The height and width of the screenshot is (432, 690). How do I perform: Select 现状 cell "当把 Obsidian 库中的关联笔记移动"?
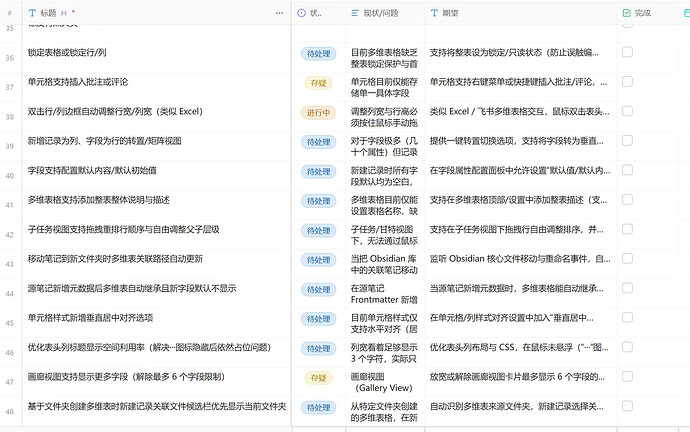(x=384, y=264)
